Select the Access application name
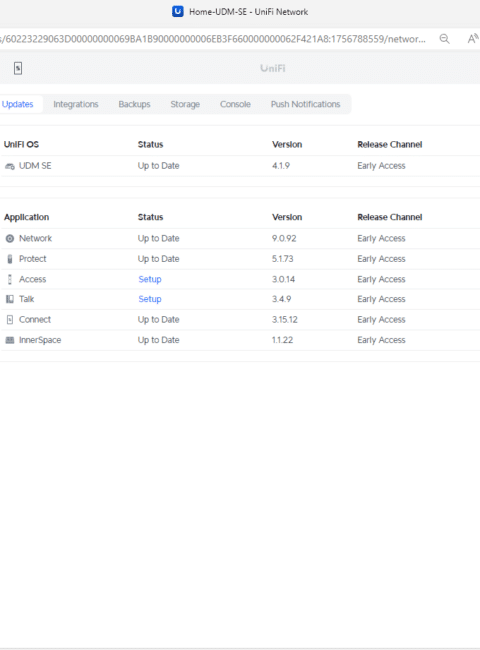This screenshot has height=650, width=480. [32, 279]
